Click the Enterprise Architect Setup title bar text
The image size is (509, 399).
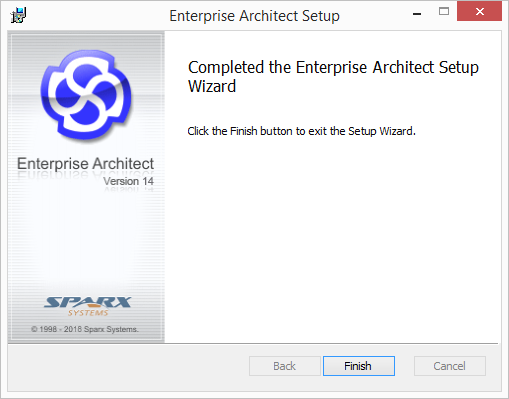tap(254, 16)
